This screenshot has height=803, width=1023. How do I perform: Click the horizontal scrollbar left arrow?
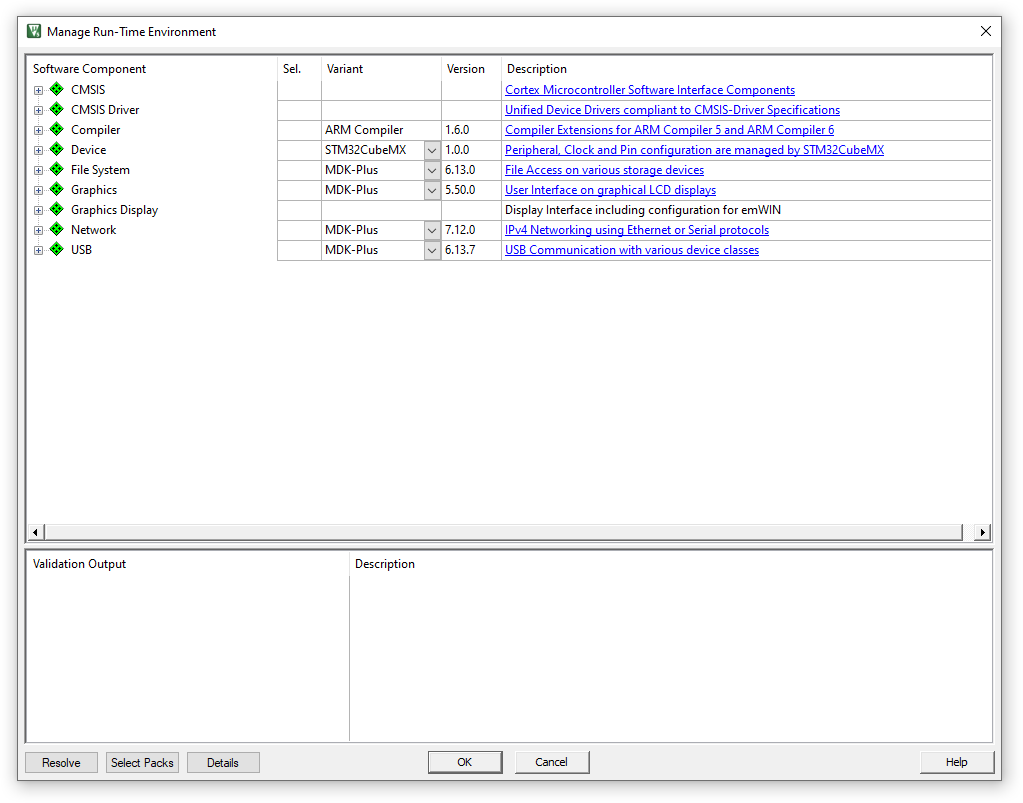tap(35, 532)
